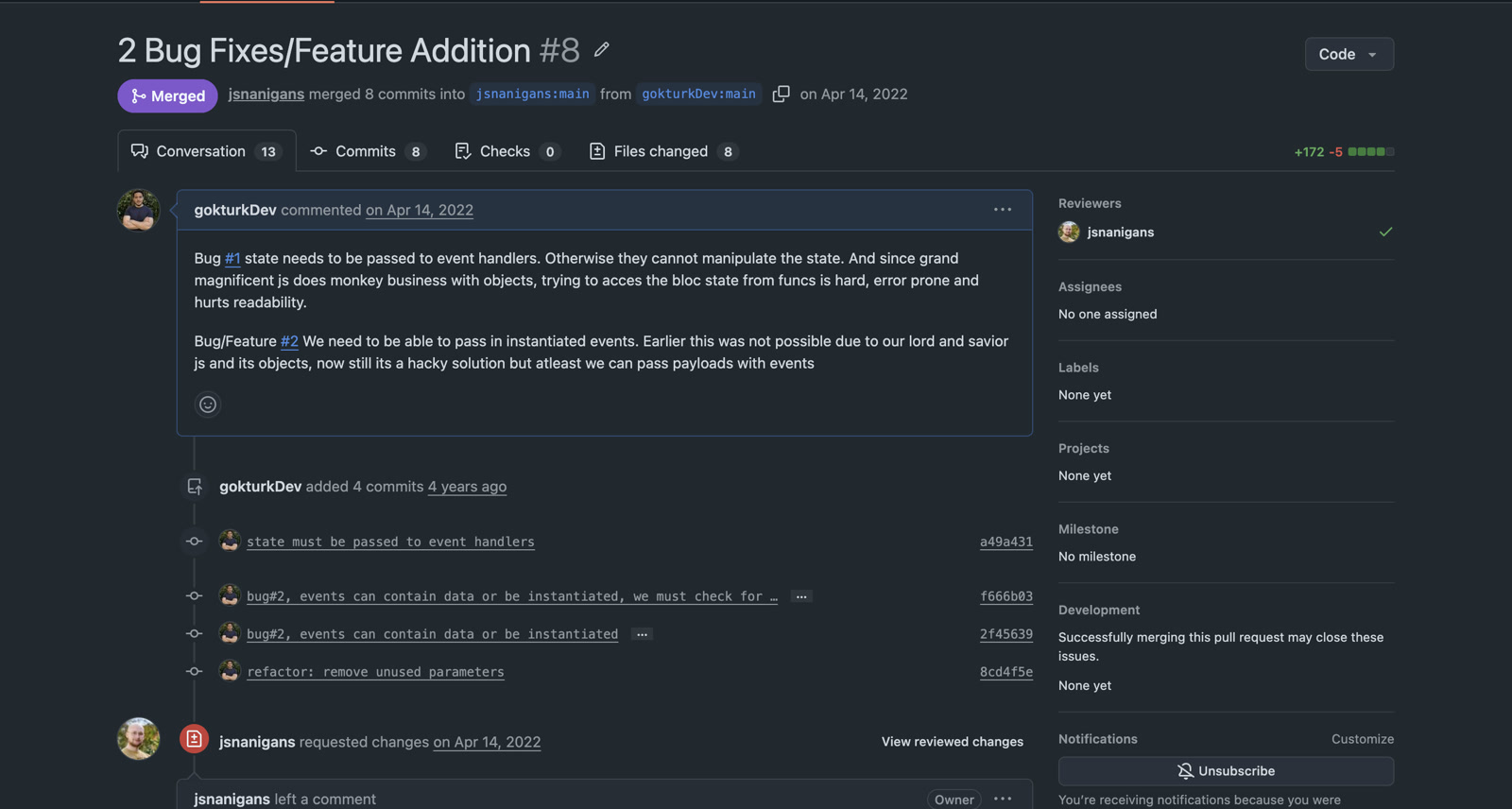Open gokturkDev's profile from comment header

[235, 210]
